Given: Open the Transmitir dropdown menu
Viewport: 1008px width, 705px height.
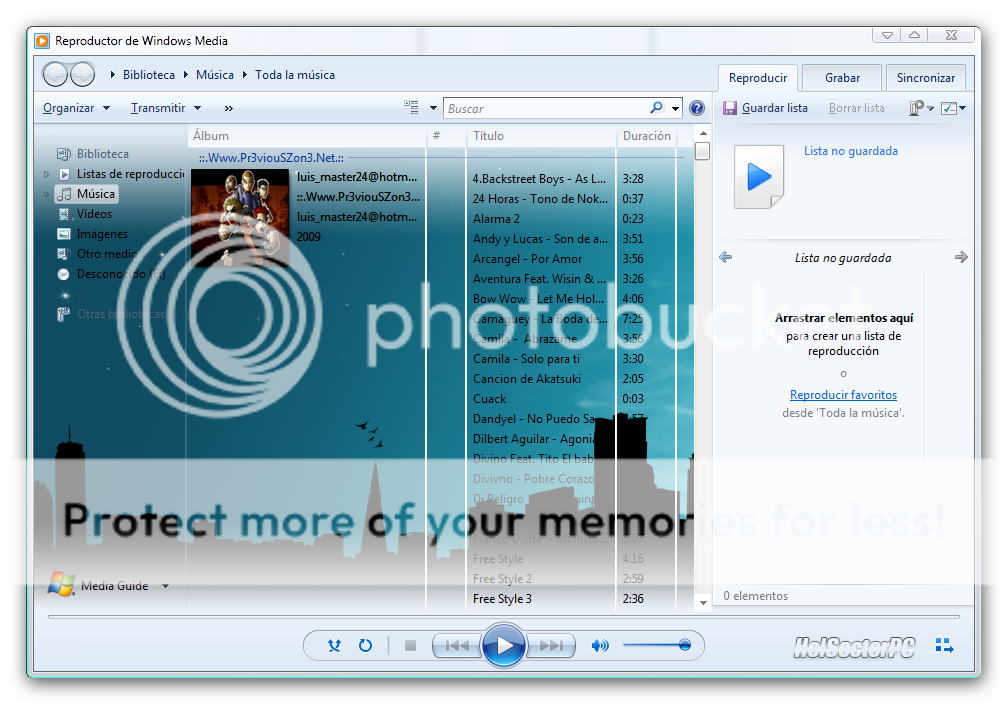Looking at the screenshot, I should coord(166,108).
